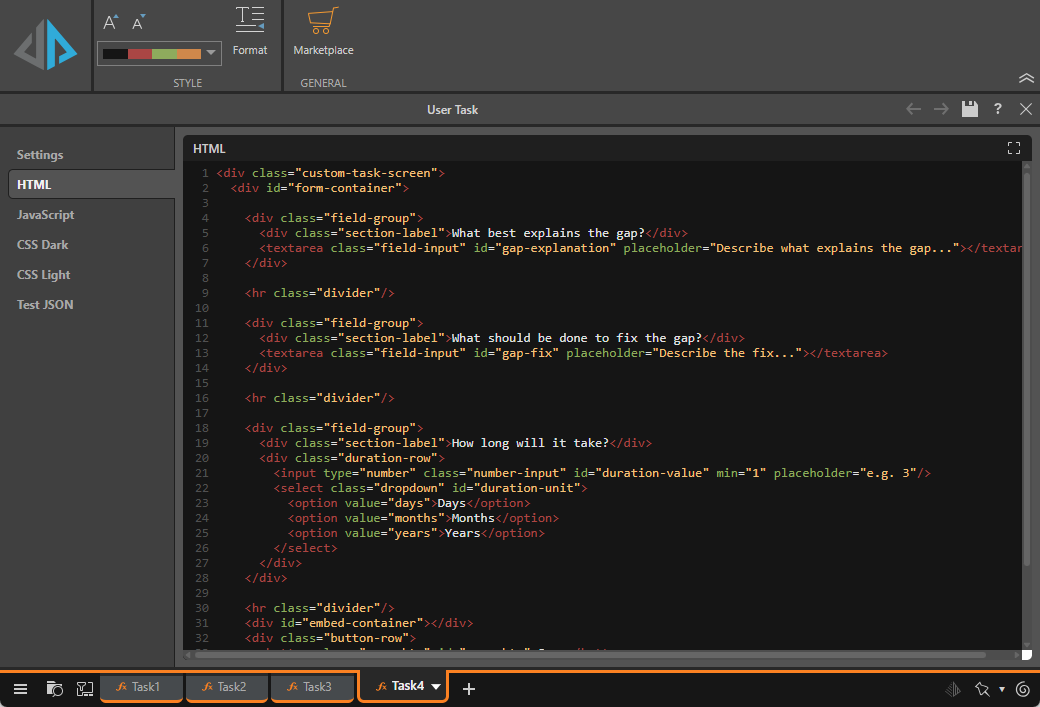The height and width of the screenshot is (707, 1040).
Task: Expand the HTML editor to fullscreen
Action: click(x=1014, y=148)
